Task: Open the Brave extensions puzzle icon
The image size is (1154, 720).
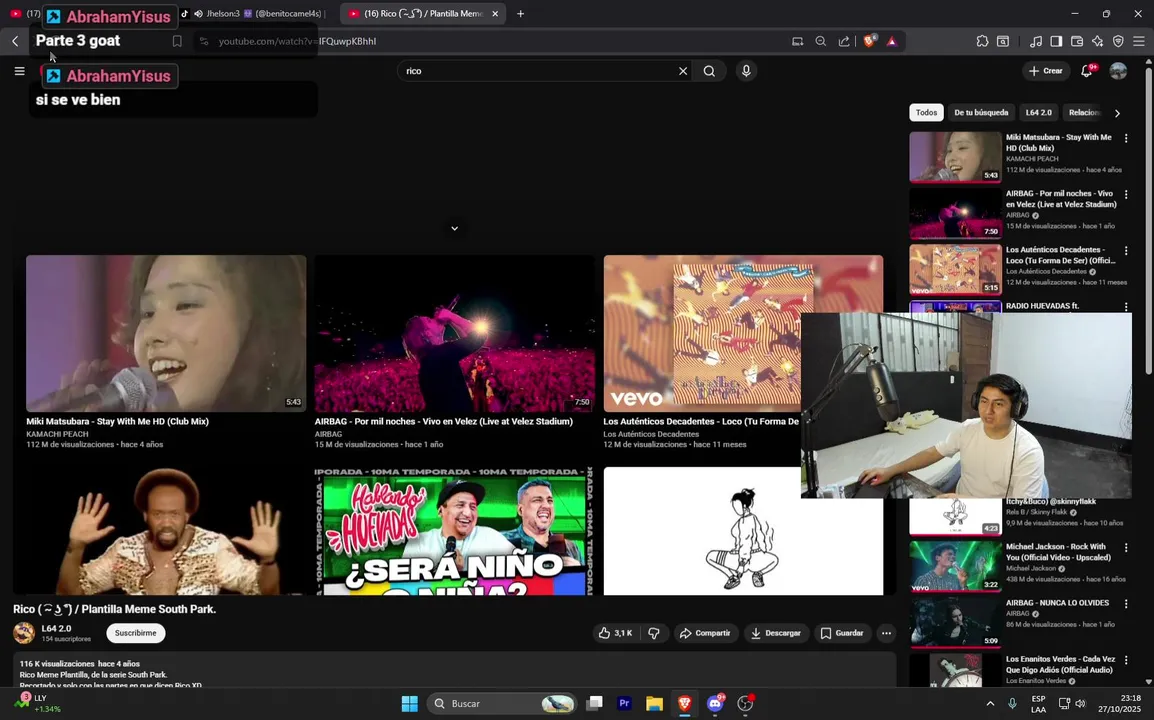Action: click(982, 41)
